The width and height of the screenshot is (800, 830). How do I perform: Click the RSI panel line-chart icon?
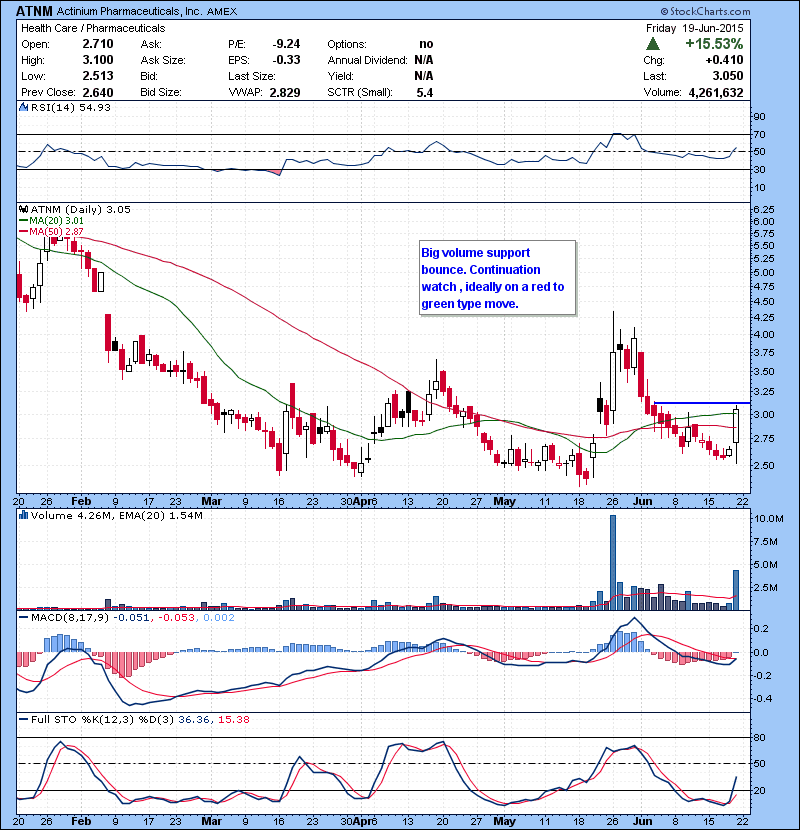tap(23, 107)
